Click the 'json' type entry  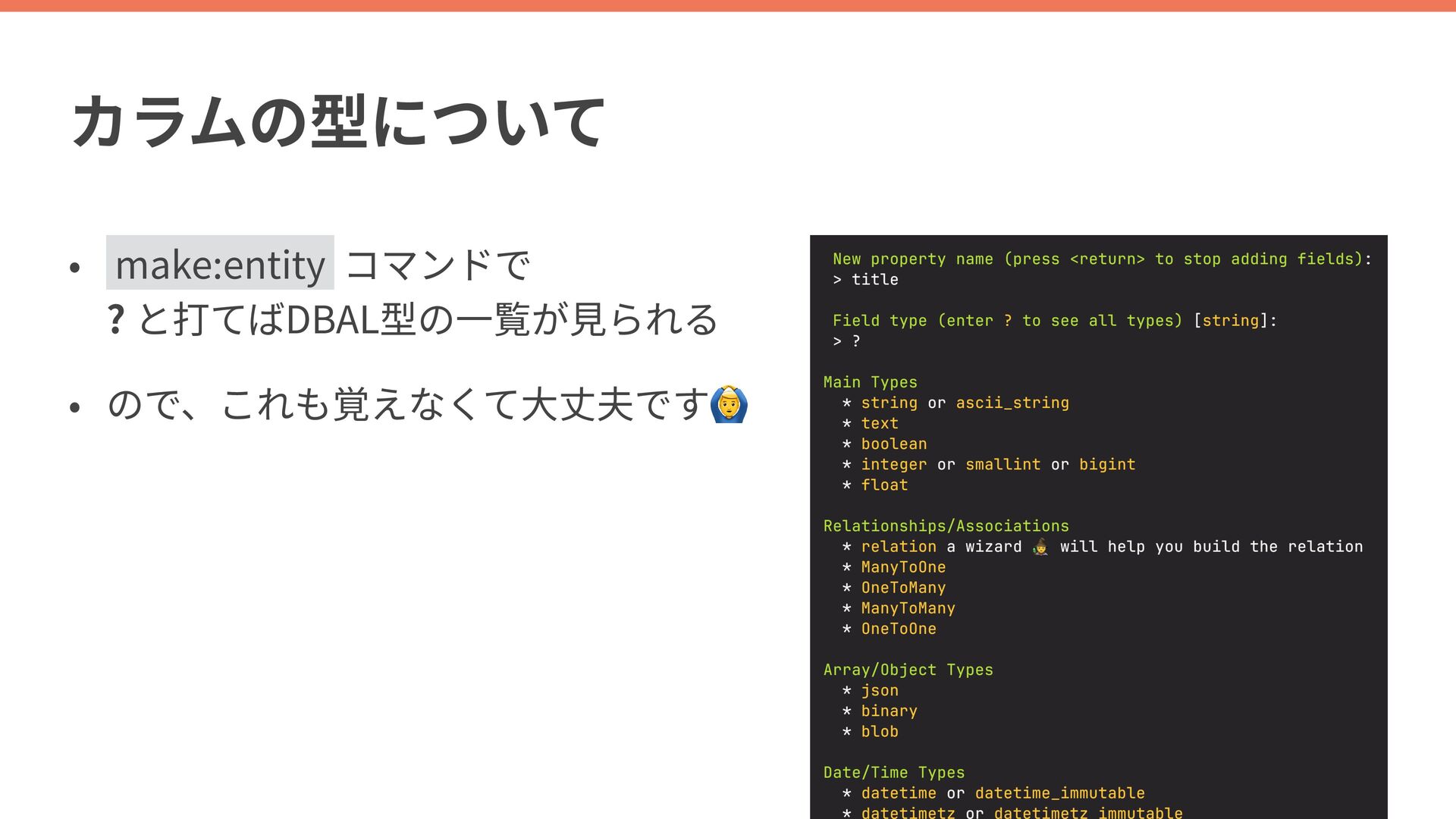point(879,690)
